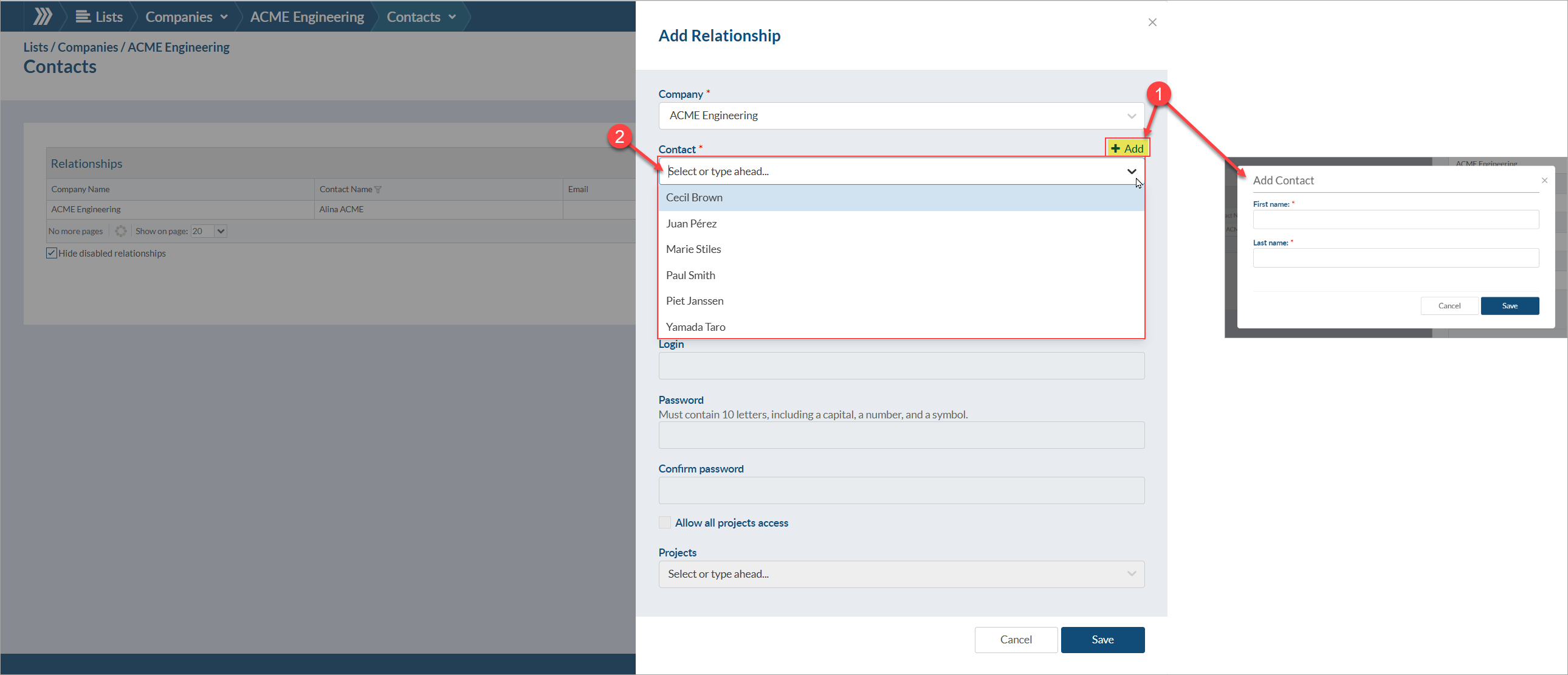Open the Show on page dropdown

221,231
